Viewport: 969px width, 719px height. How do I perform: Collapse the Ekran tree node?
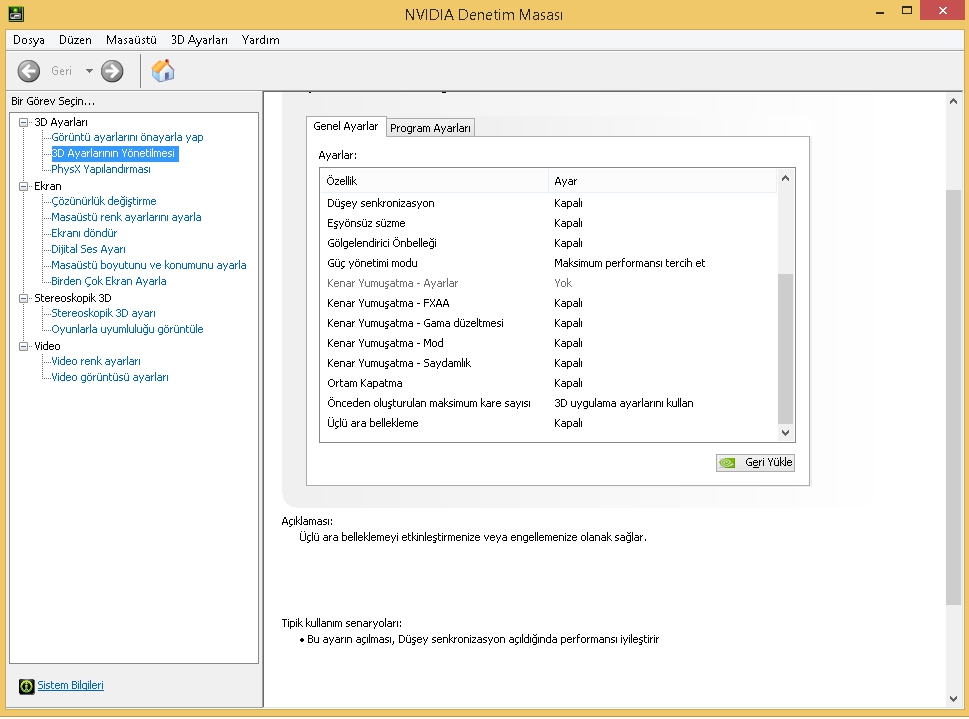(23, 186)
